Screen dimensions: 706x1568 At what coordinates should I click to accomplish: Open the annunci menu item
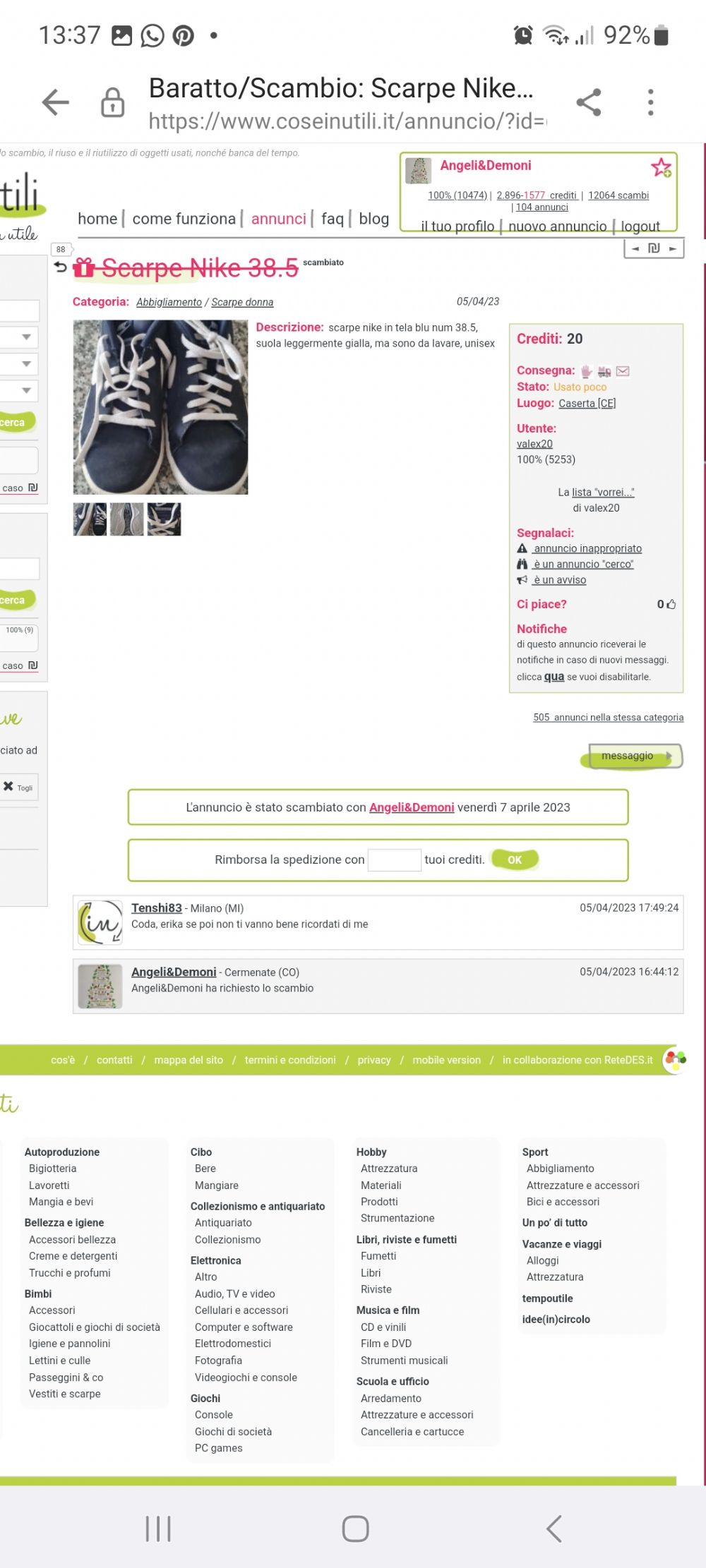(x=279, y=219)
